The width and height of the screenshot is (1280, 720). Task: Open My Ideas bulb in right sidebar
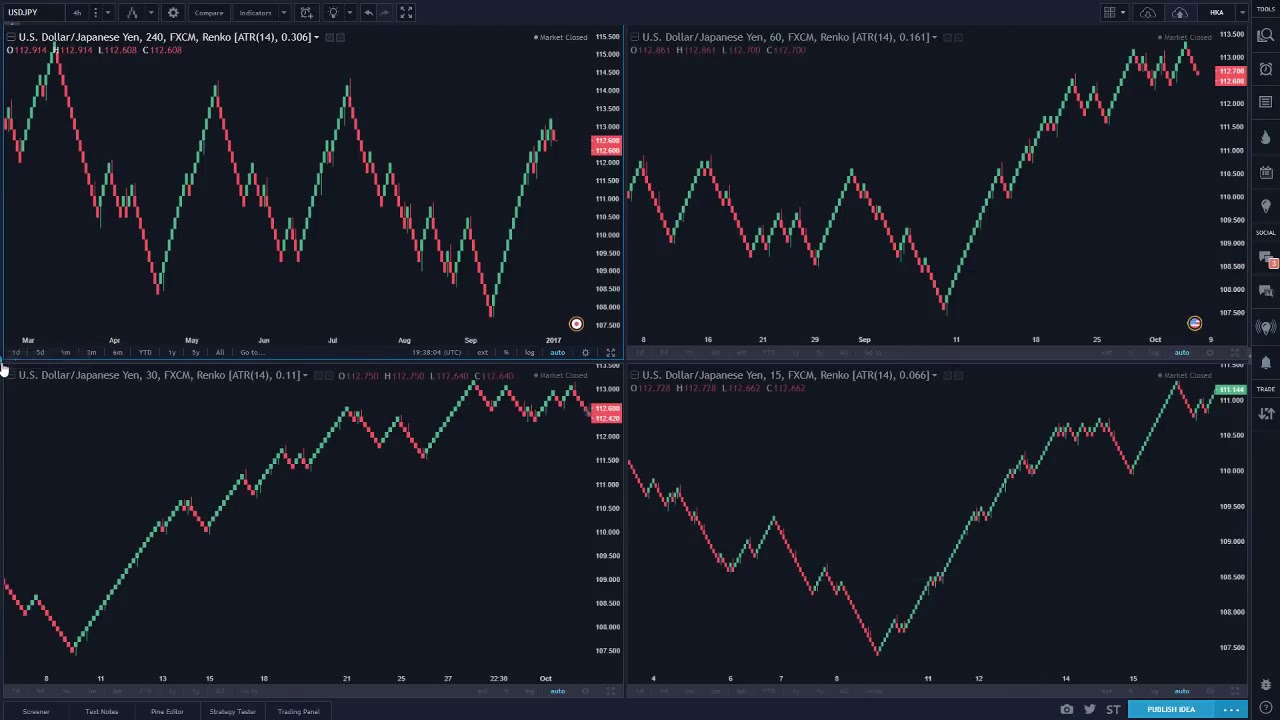click(1266, 206)
